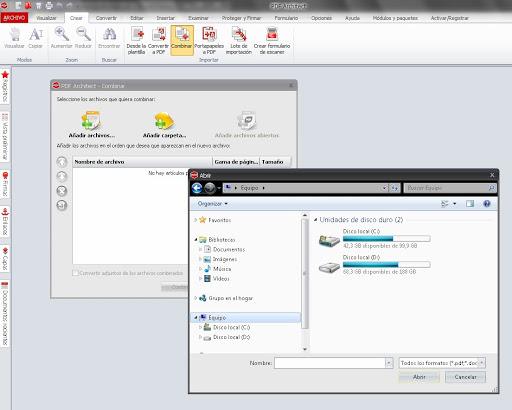The image size is (512, 410).
Task: Open the Disco local (C:) drive icon
Action: pyautogui.click(x=329, y=240)
